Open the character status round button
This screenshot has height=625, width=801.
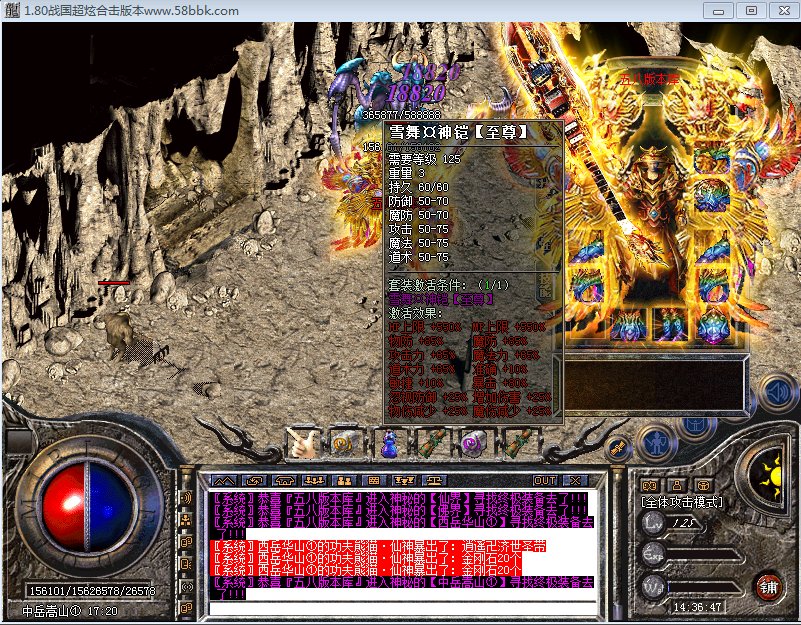click(x=656, y=443)
